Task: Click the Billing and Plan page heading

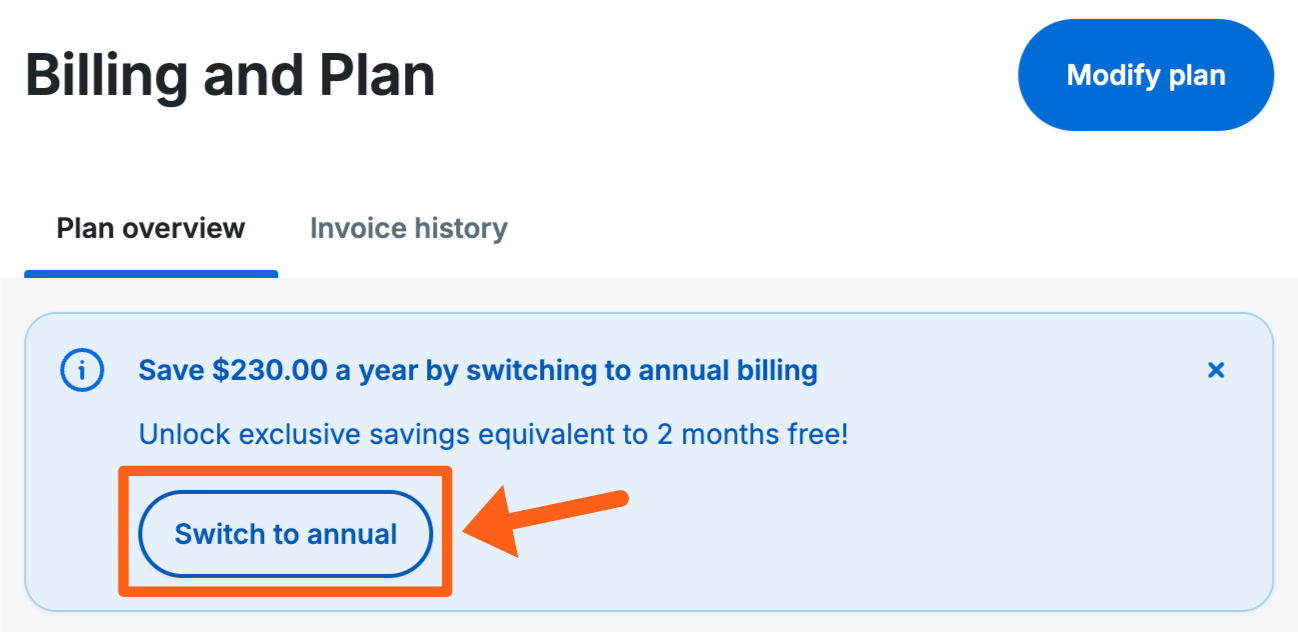Action: (230, 75)
